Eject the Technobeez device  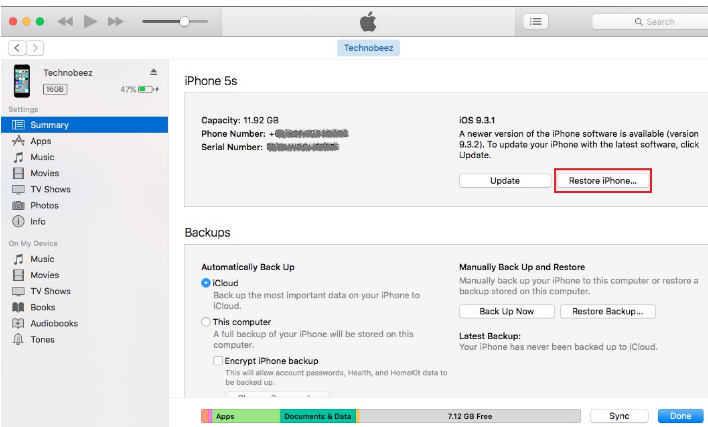tap(154, 72)
